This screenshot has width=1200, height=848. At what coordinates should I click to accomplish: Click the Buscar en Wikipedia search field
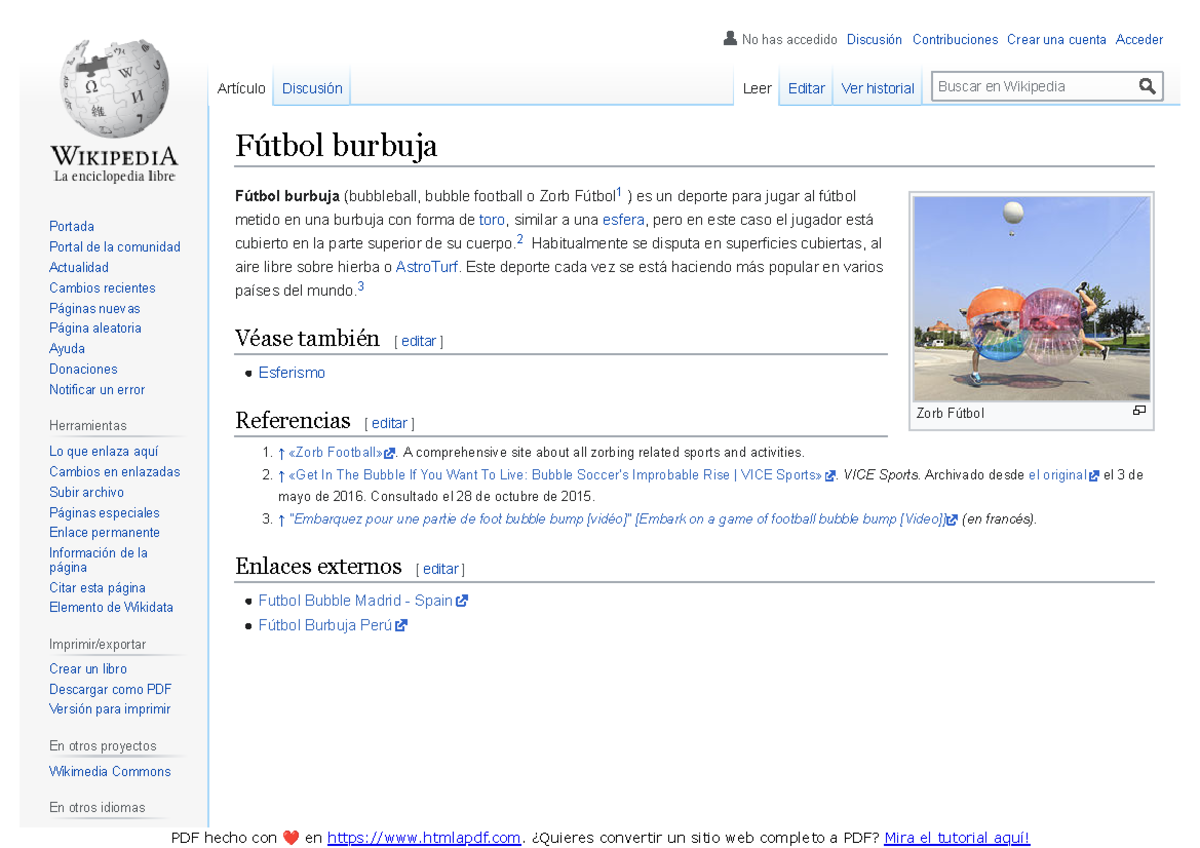click(1030, 86)
